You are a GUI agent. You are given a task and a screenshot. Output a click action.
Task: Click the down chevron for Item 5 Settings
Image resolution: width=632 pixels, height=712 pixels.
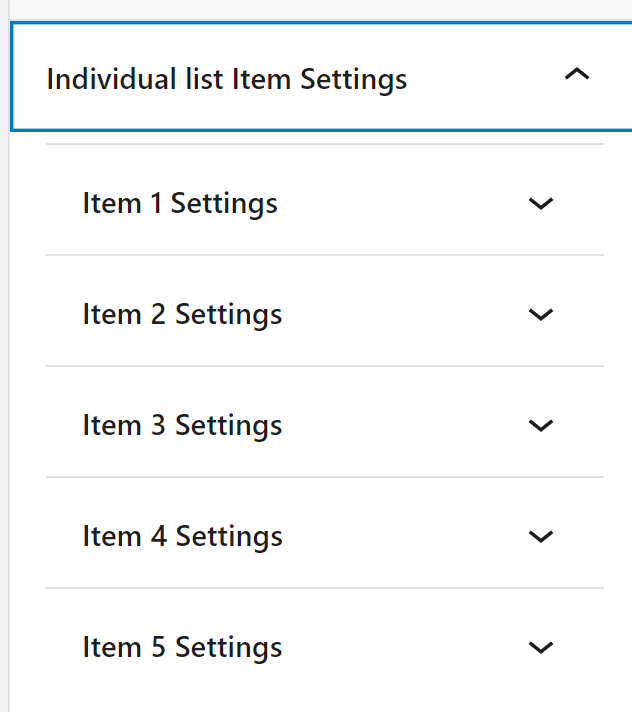[x=541, y=648]
